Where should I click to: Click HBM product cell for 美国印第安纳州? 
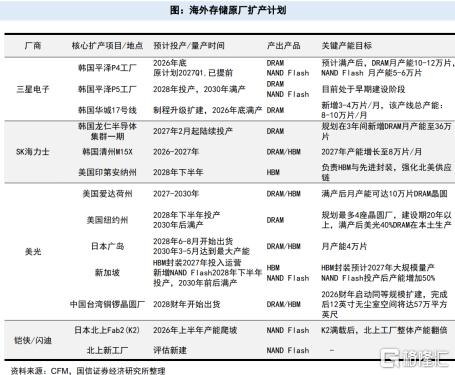(x=273, y=172)
